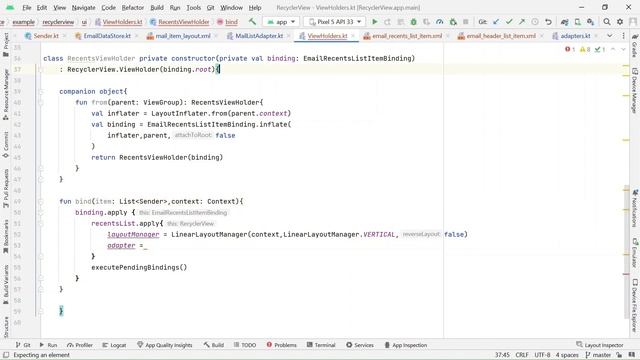Open Build Variants side panel
The width and height of the screenshot is (640, 360).
click(x=6, y=284)
